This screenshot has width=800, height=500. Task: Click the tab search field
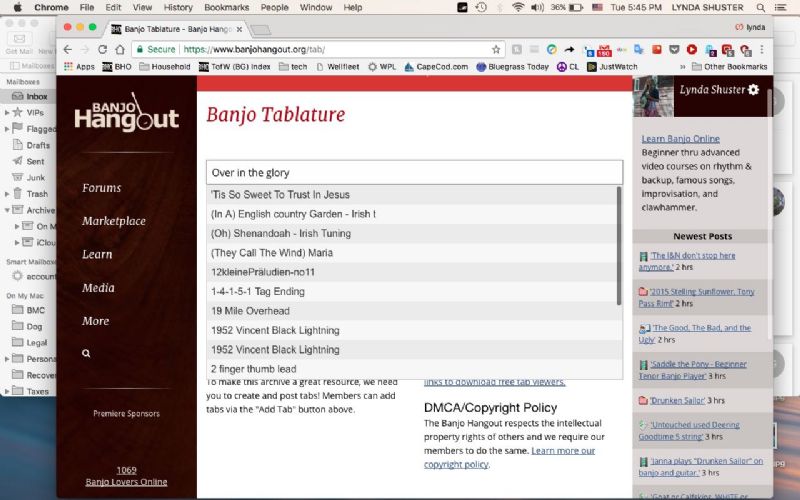point(414,172)
